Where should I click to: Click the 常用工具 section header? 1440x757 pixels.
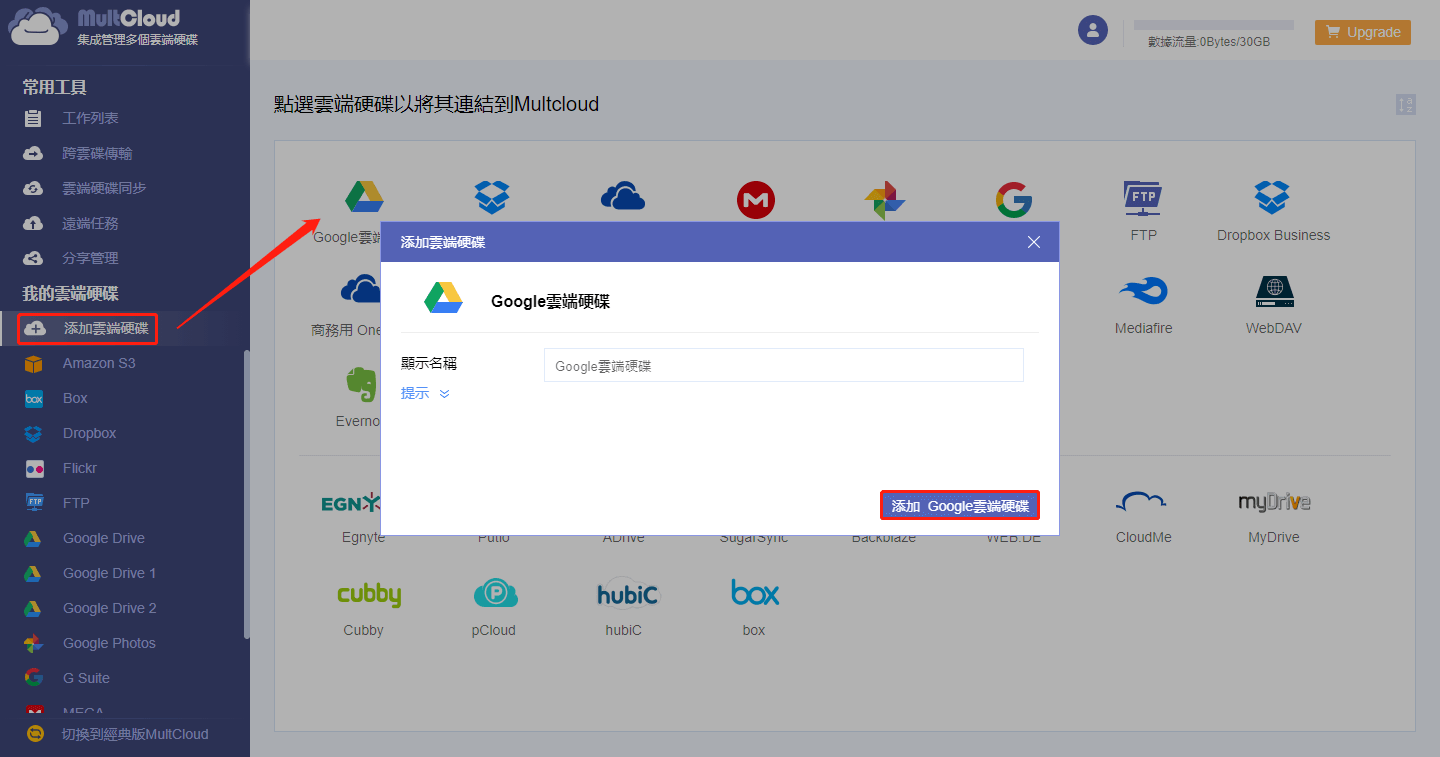[55, 87]
